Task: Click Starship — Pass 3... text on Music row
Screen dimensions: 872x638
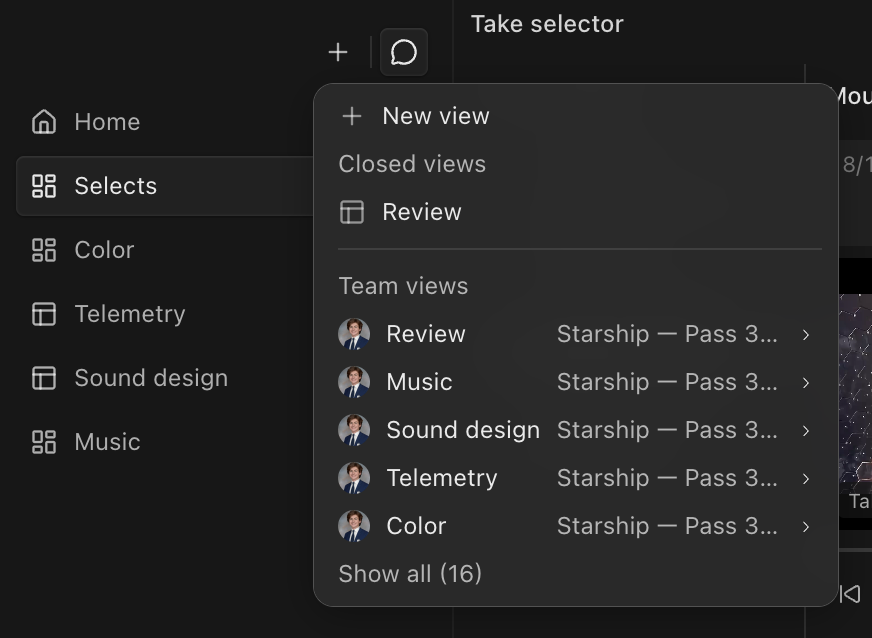Action: click(667, 382)
